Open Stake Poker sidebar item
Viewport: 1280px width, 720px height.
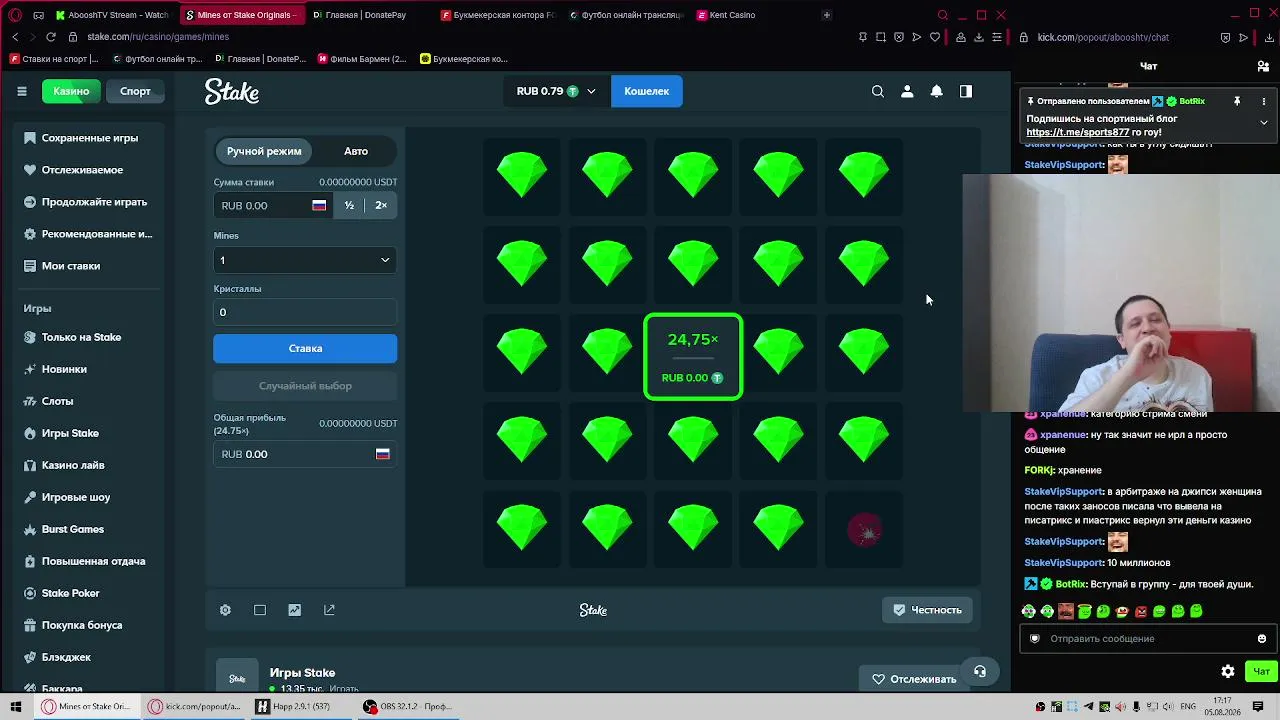tap(70, 593)
